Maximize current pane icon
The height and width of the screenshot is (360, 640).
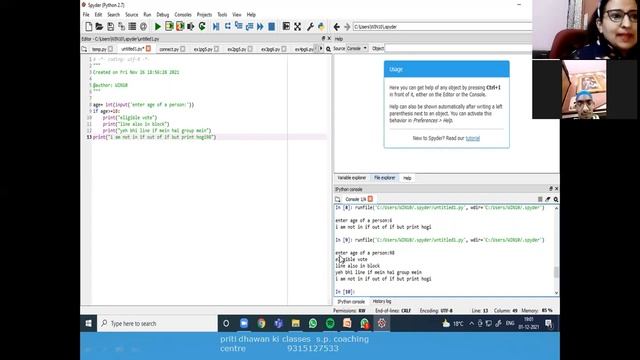(x=286, y=27)
